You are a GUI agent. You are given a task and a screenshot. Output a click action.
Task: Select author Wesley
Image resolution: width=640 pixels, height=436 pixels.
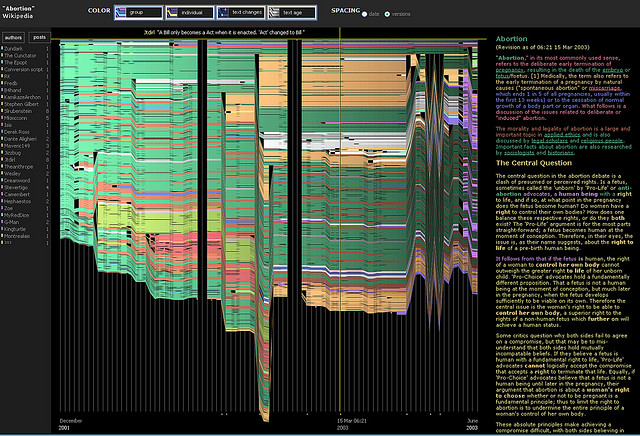tap(12, 174)
